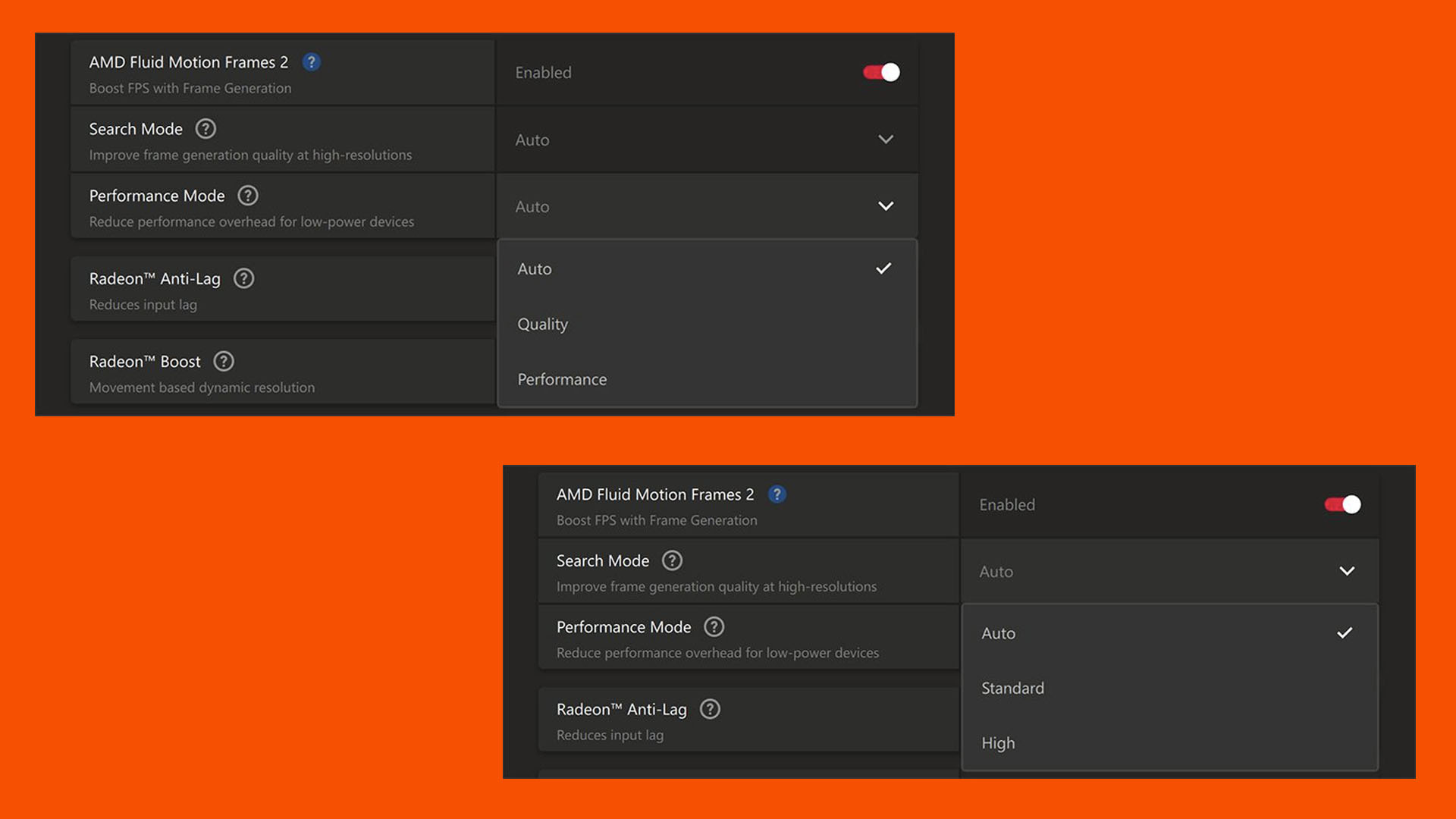
Task: Click 'Boost FPS with Frame Generation' in bottom panel
Action: [x=657, y=520]
